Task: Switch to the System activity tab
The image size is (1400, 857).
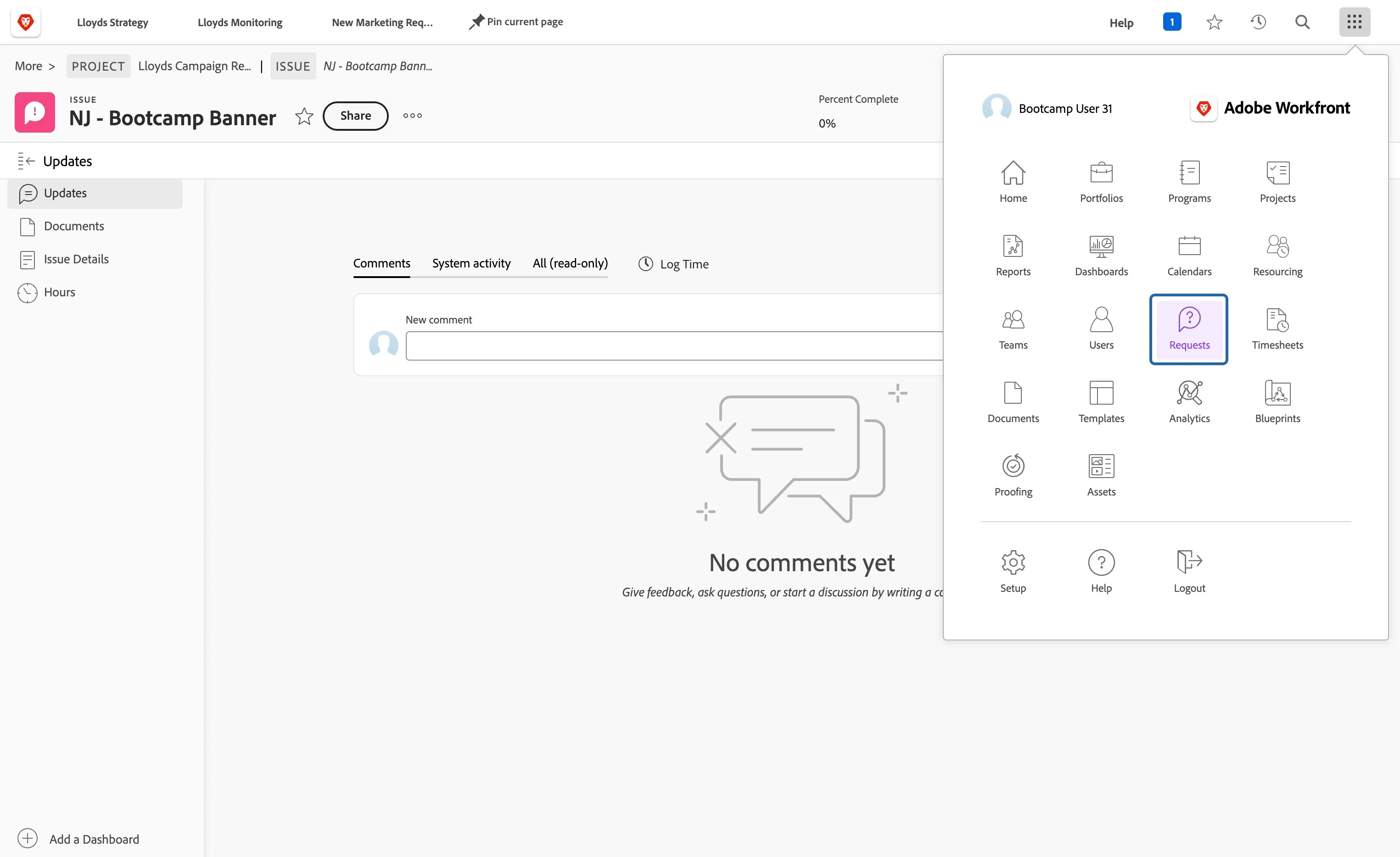Action: [x=471, y=263]
